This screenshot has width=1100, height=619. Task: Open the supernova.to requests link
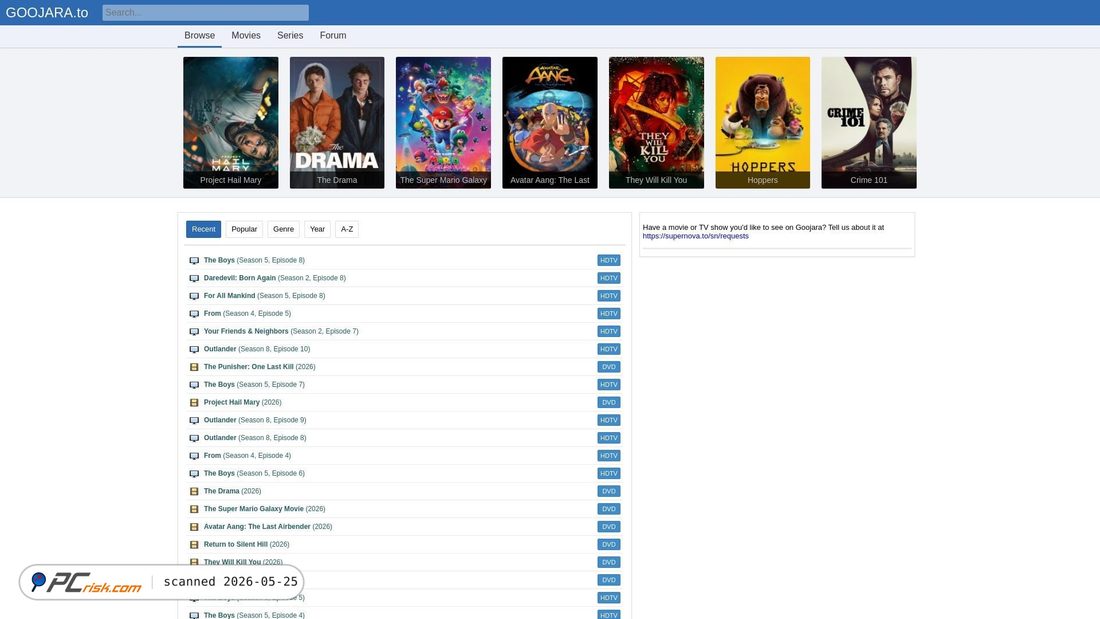coord(695,237)
